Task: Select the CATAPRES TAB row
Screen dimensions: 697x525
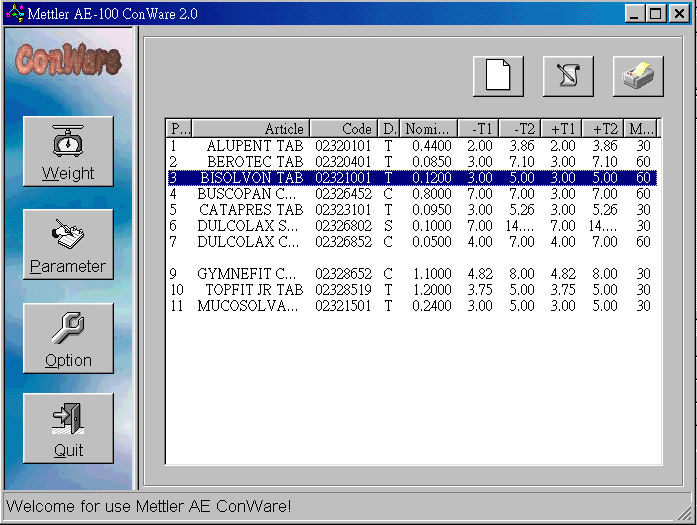Action: pyautogui.click(x=412, y=210)
